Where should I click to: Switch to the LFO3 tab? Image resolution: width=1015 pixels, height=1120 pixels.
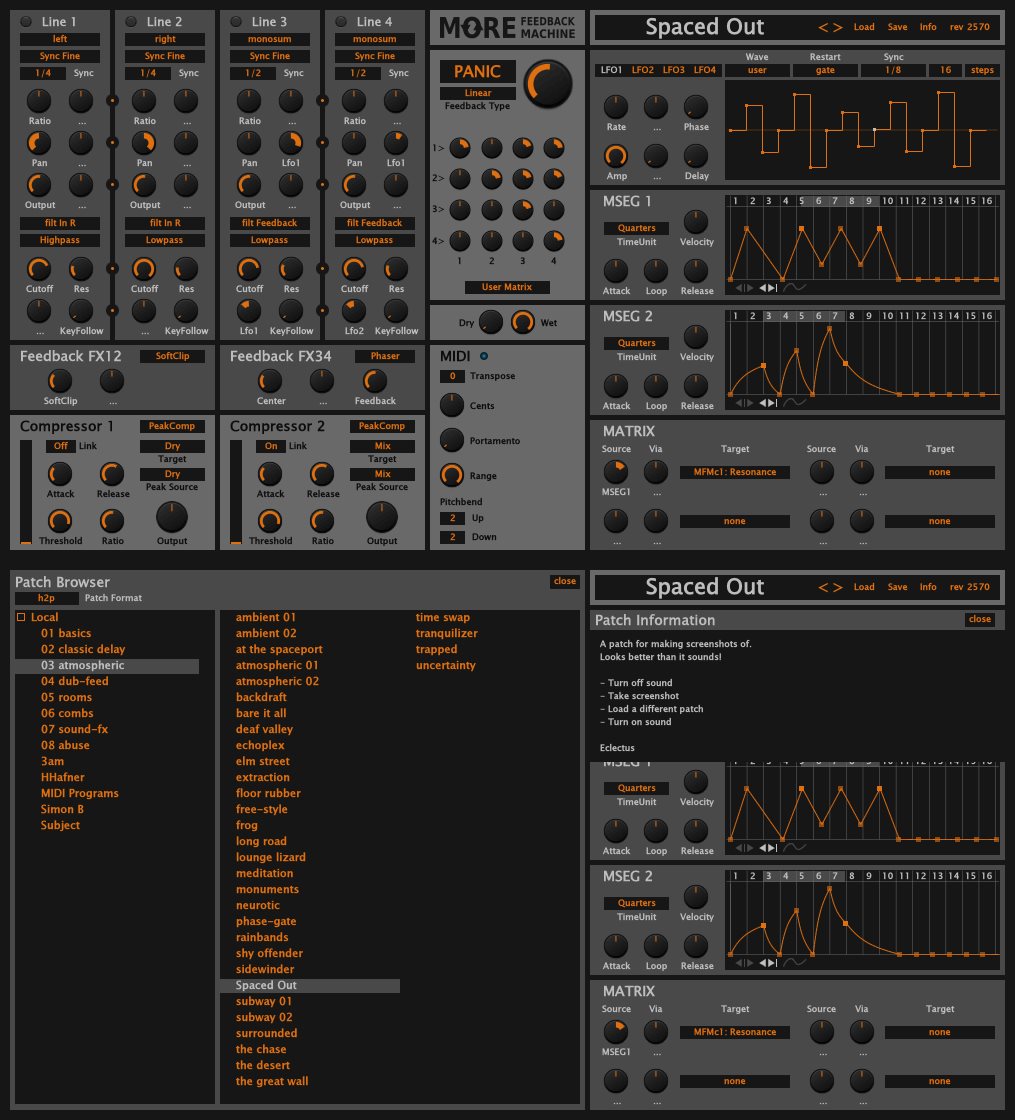tap(673, 70)
